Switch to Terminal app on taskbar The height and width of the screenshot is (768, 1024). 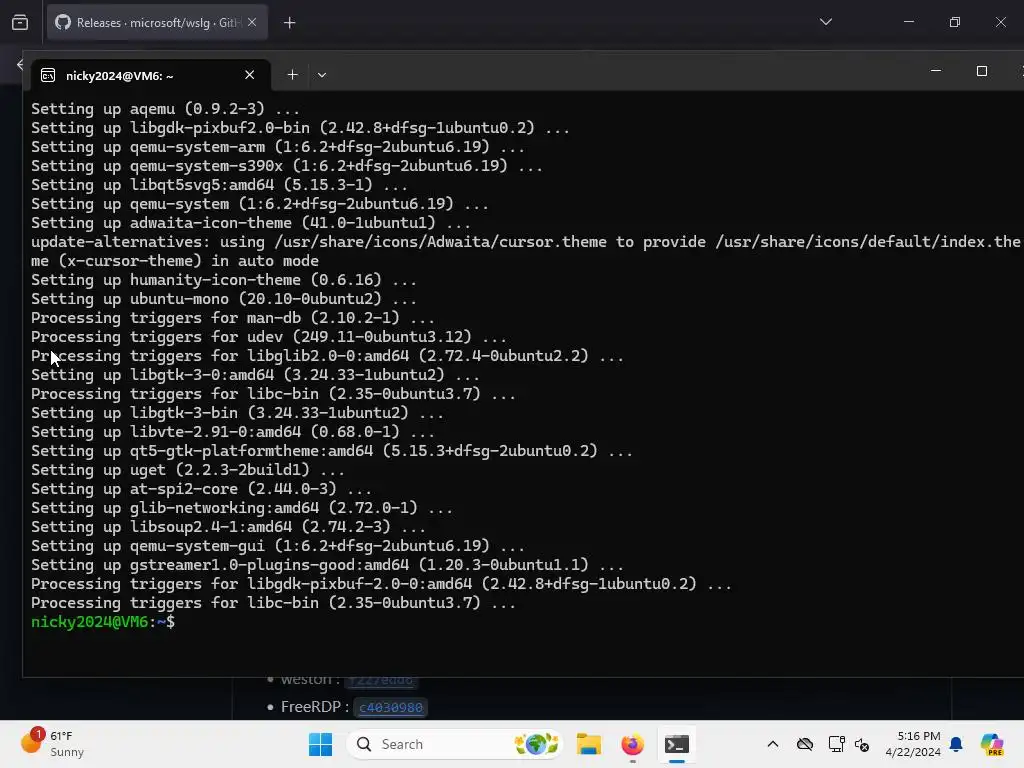[x=677, y=744]
